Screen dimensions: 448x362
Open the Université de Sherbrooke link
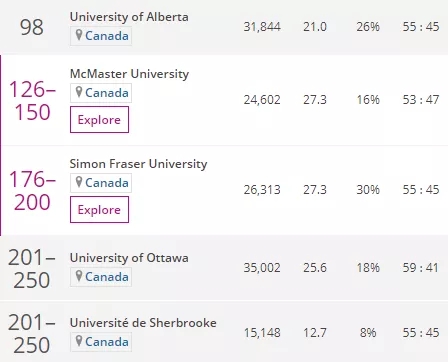pyautogui.click(x=143, y=323)
